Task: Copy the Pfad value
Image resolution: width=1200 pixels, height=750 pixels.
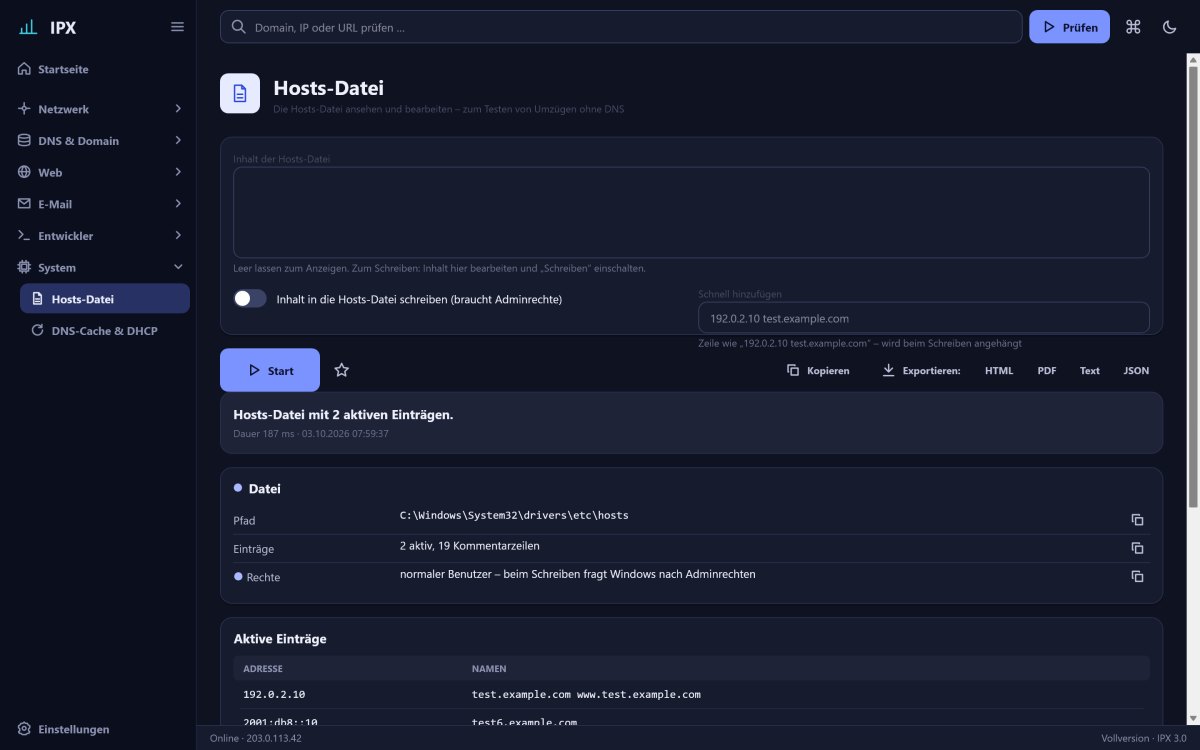Action: coord(1137,520)
